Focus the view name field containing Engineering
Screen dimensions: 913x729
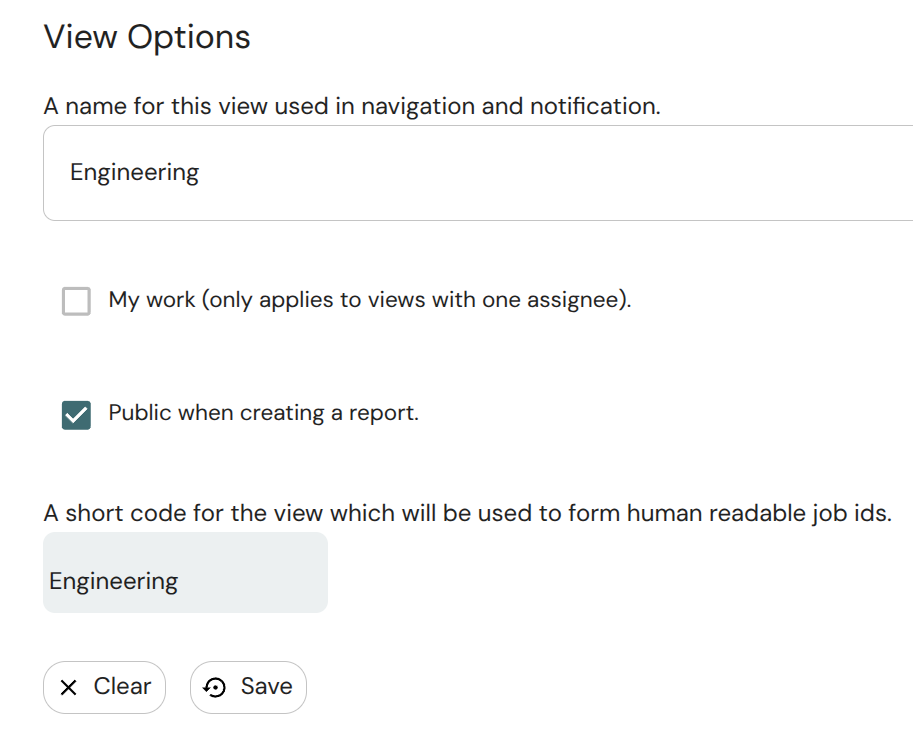pyautogui.click(x=400, y=172)
